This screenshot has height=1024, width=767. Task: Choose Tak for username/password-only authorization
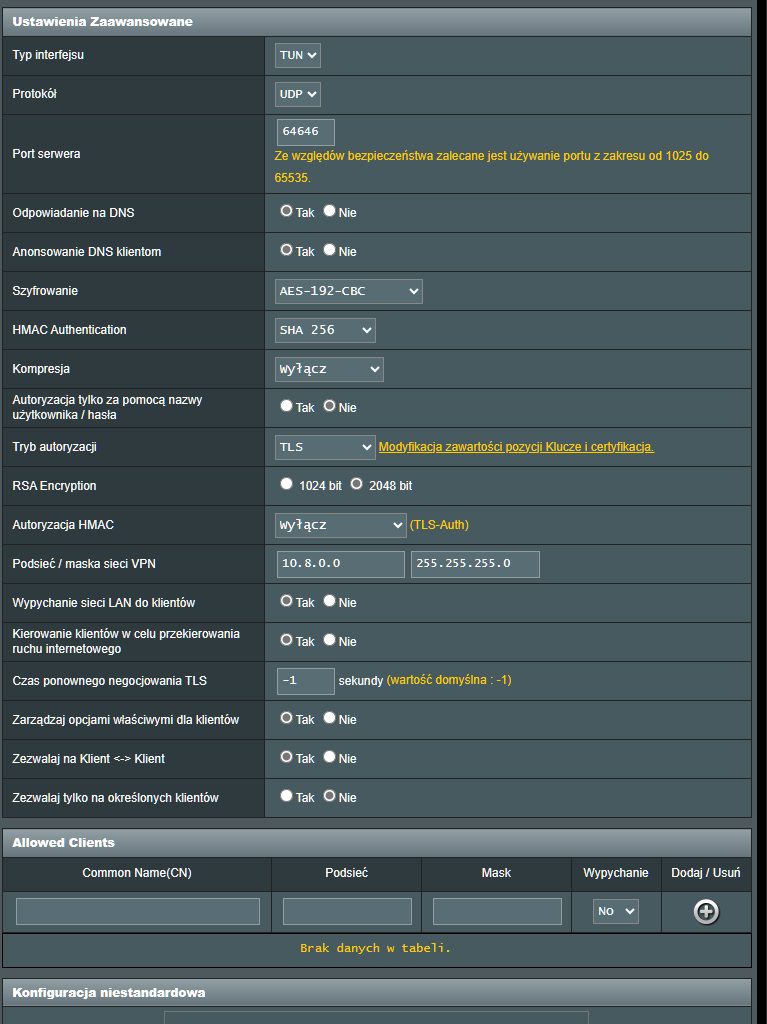[x=286, y=406]
